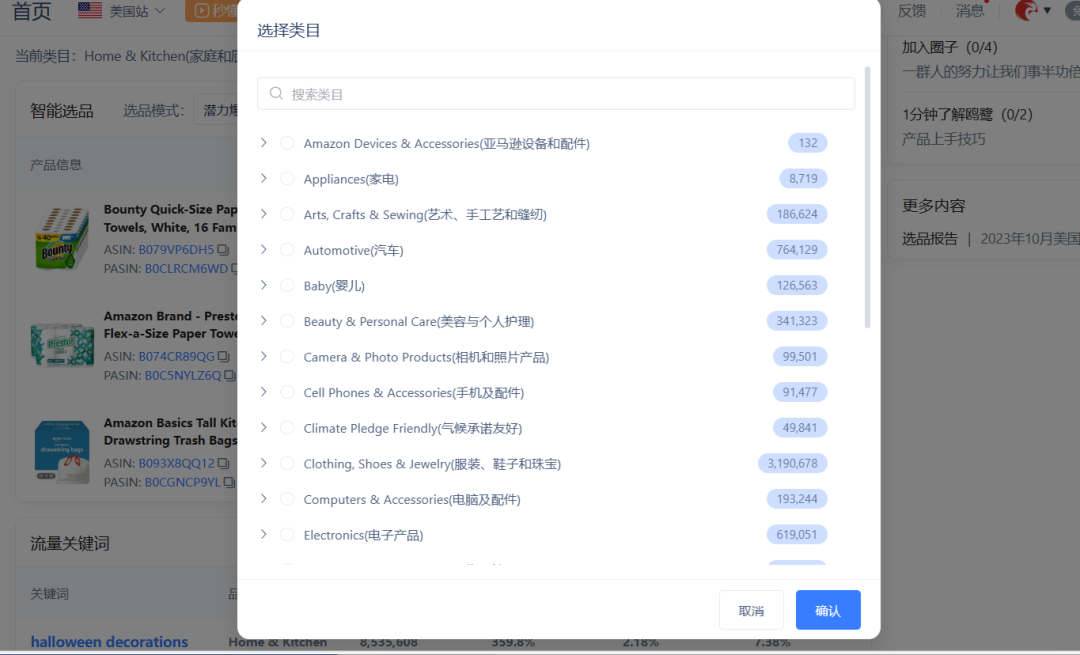1080x655 pixels.
Task: Expand Clothing, Shoes & Jewelry subcategories
Action: tap(264, 463)
